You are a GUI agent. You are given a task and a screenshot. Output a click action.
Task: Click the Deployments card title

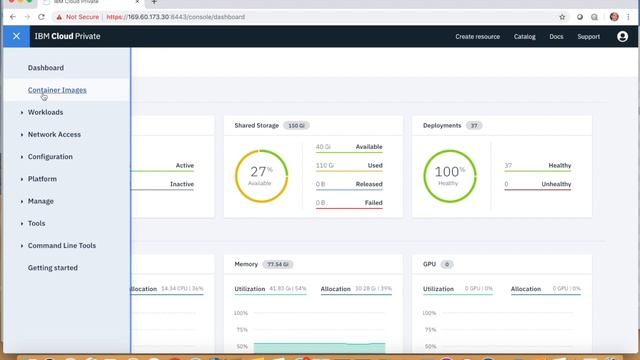click(x=442, y=126)
